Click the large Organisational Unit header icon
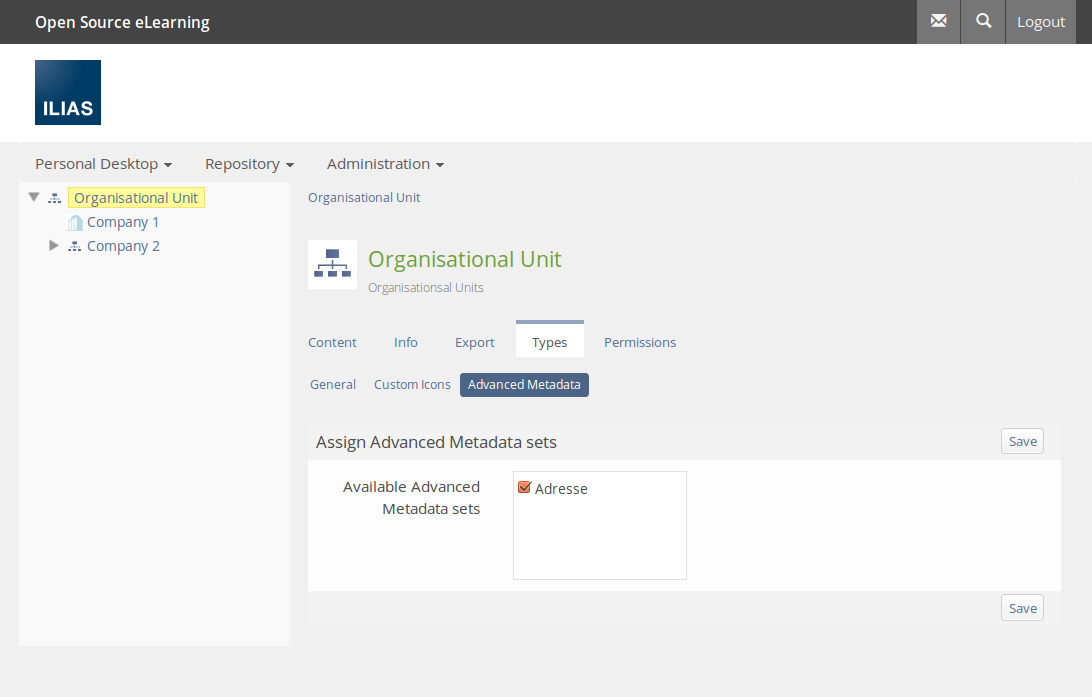 [x=332, y=265]
